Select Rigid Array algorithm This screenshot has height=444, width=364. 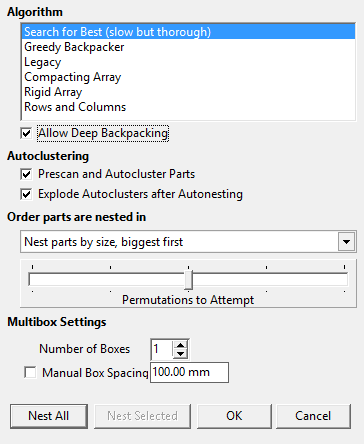tap(189, 92)
